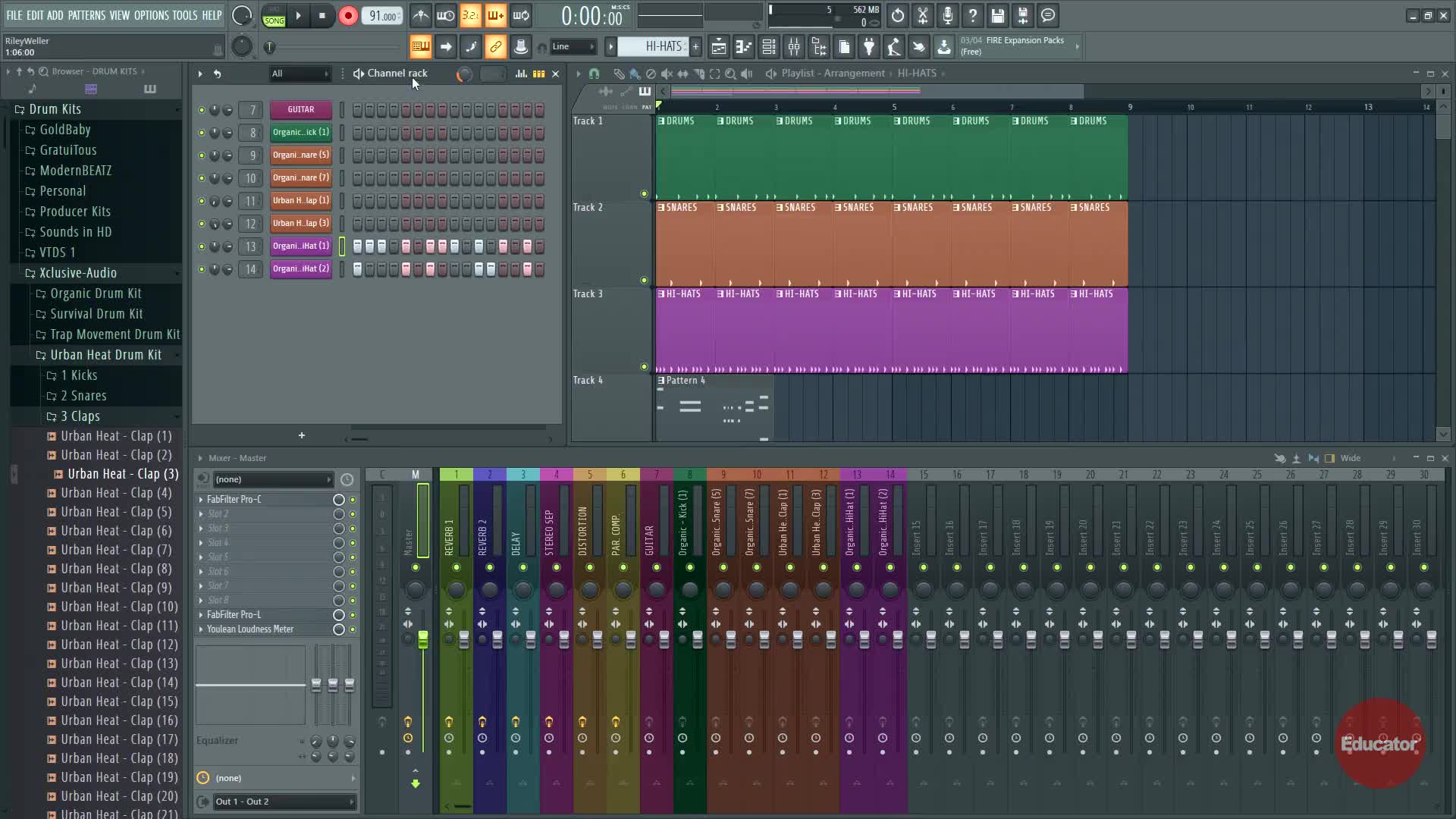Toggle the metronome icon
1456x819 pixels.
click(420, 16)
